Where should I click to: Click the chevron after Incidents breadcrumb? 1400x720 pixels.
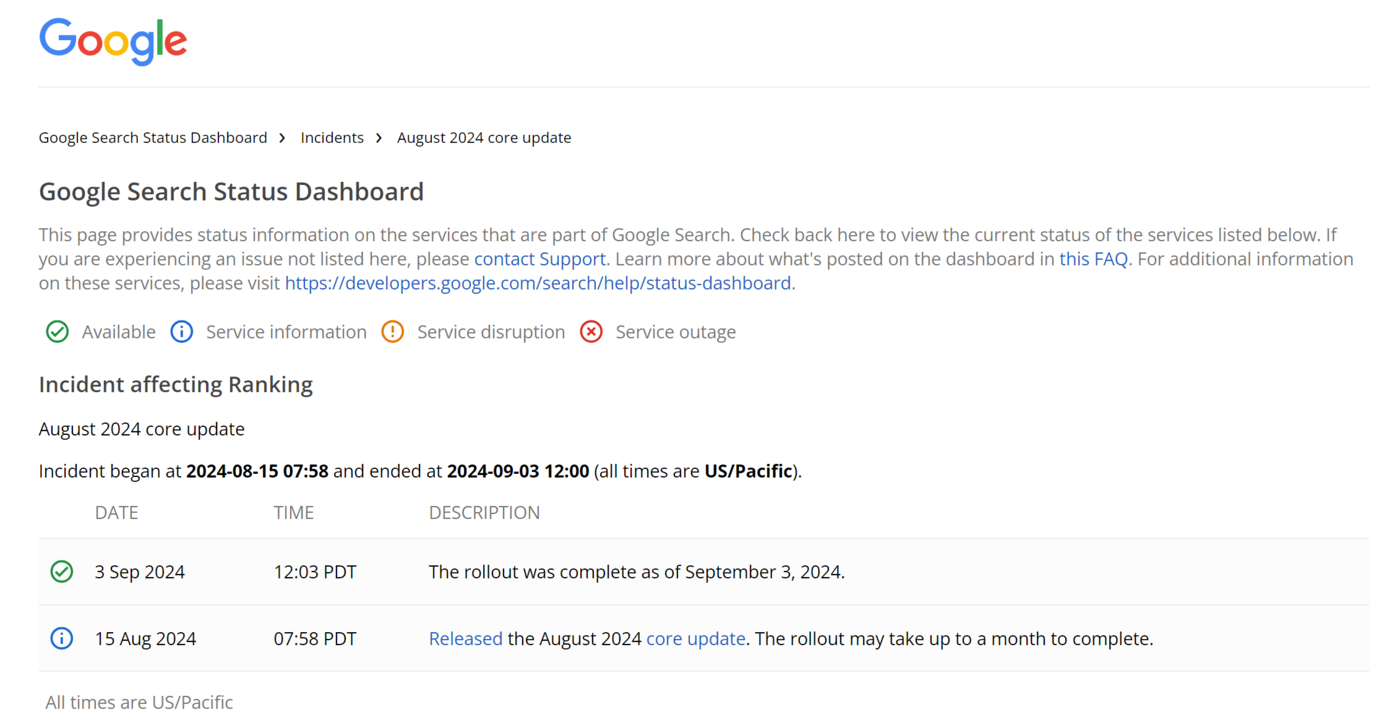pyautogui.click(x=379, y=138)
